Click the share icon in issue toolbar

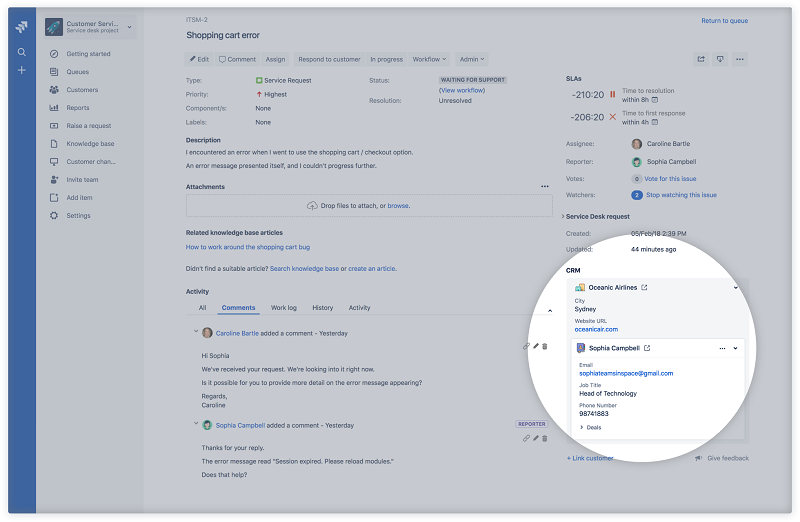[x=701, y=59]
